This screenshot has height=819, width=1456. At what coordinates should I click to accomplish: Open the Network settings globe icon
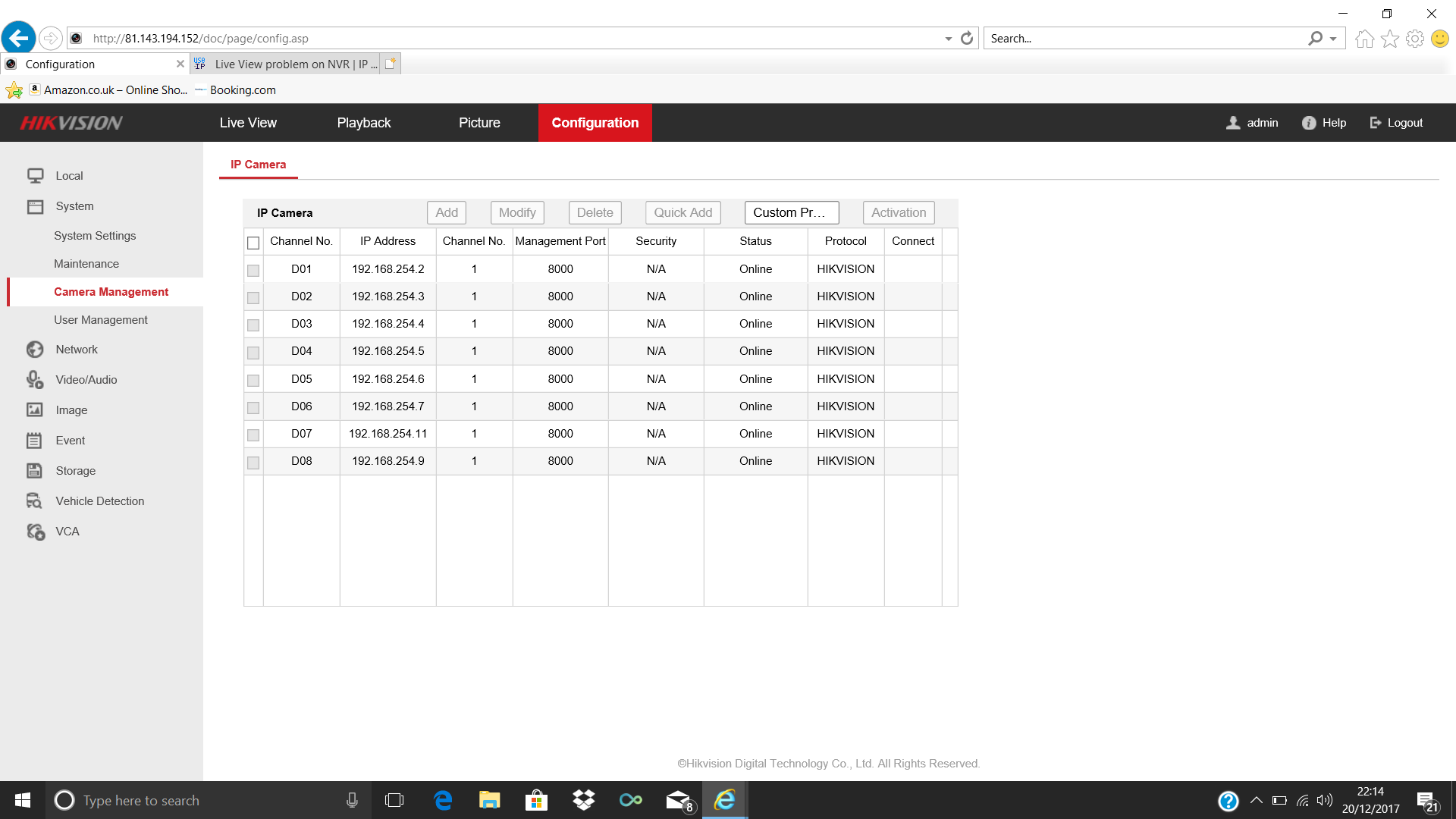coord(35,350)
